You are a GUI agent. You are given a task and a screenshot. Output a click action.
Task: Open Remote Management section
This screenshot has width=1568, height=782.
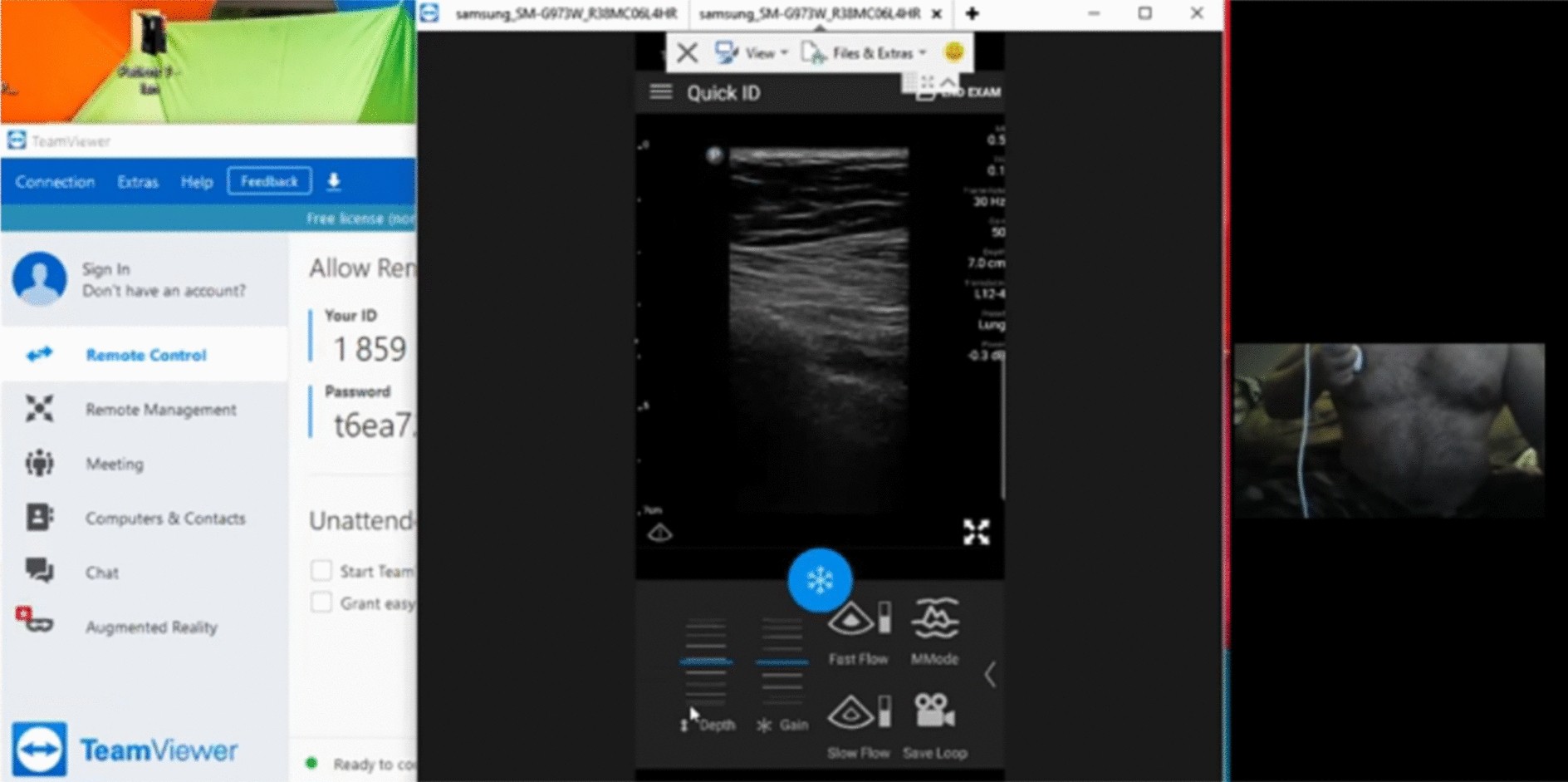(145, 410)
